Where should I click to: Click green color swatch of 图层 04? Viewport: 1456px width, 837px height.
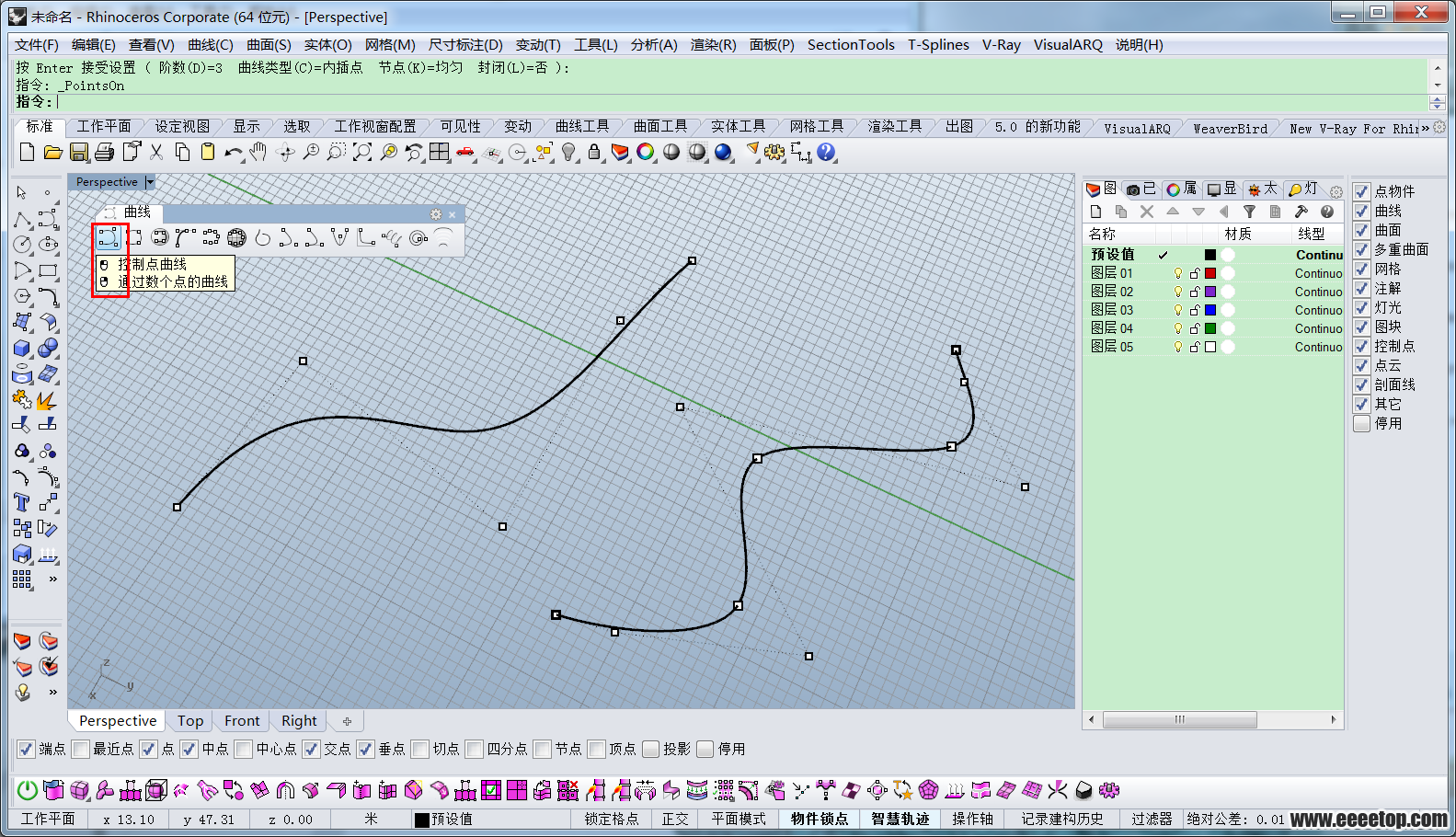(1210, 328)
